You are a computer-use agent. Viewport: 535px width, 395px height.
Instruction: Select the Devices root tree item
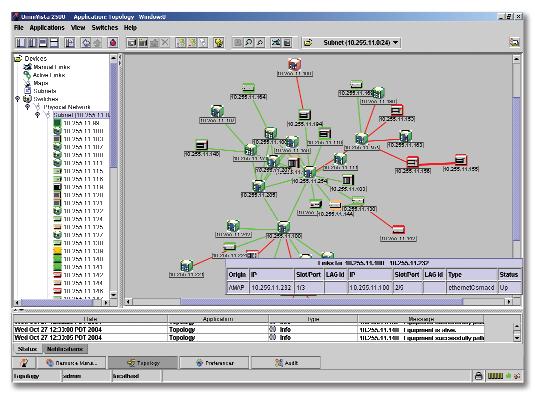point(36,59)
